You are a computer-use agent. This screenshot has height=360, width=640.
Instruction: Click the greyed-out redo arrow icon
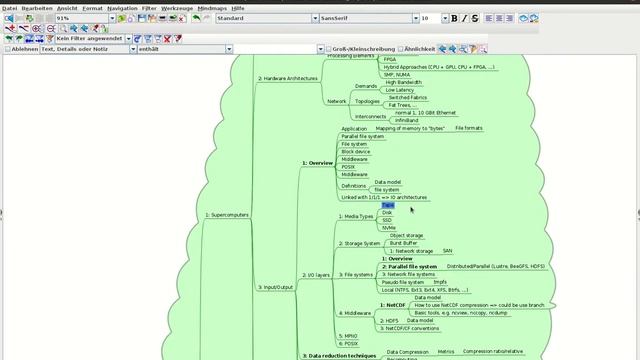coord(207,18)
